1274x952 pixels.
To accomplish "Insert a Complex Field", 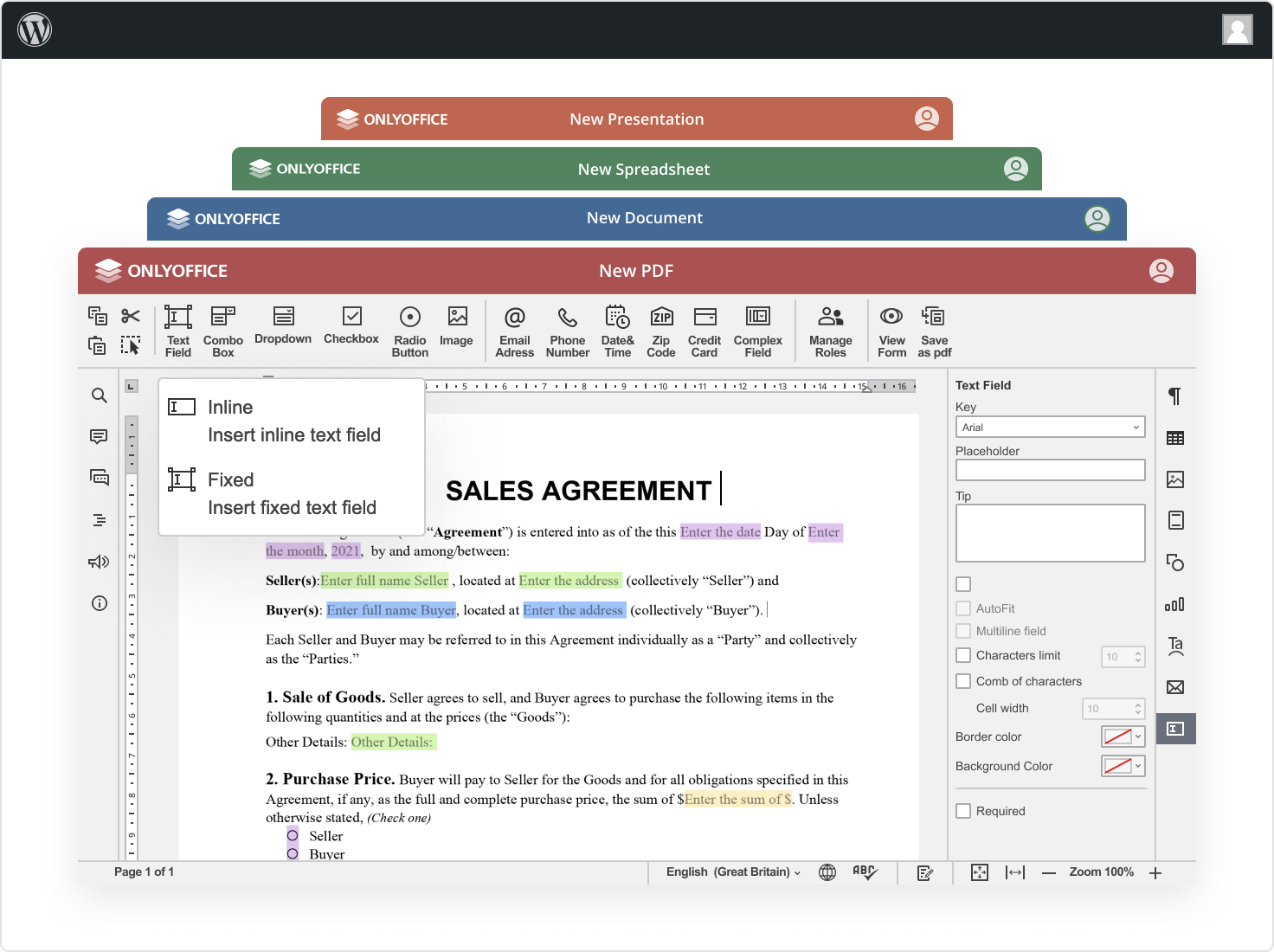I will (x=758, y=331).
